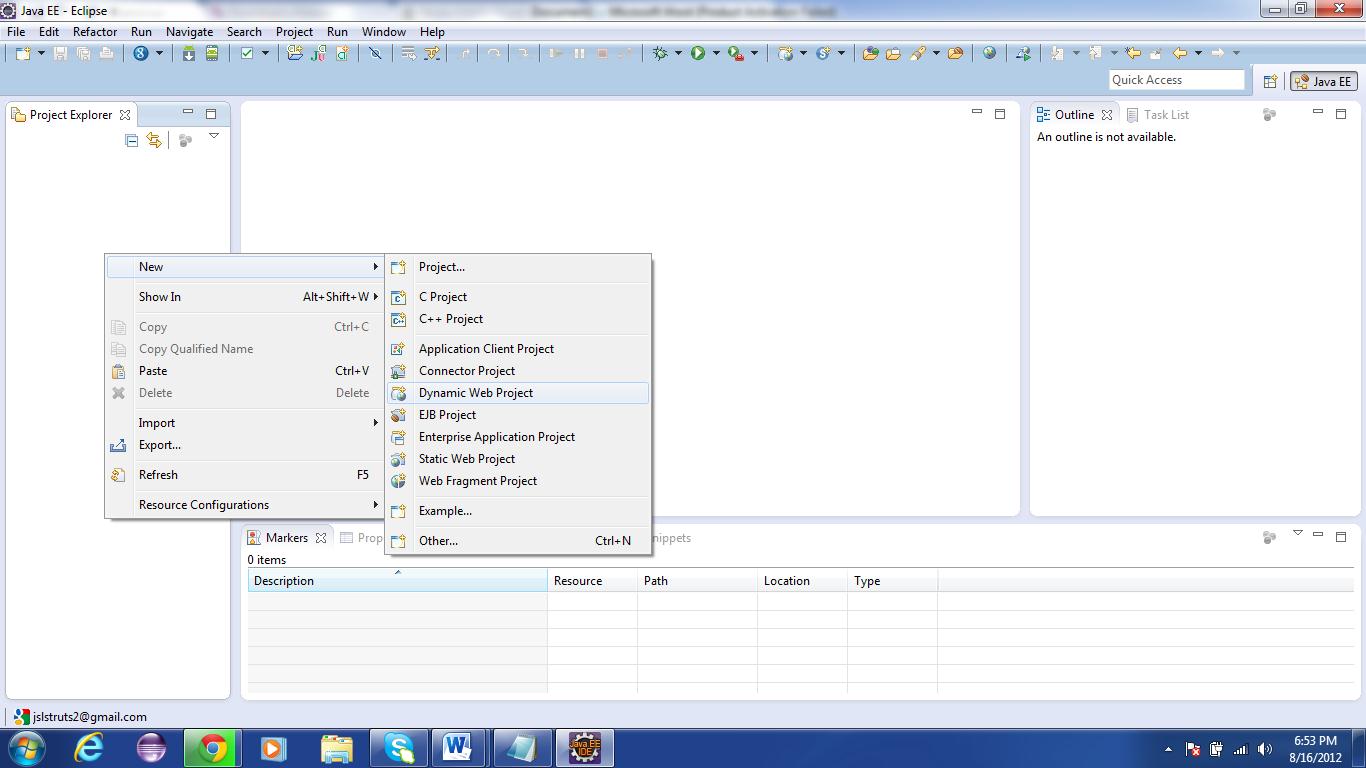Click Export... in the context menu

point(245,445)
